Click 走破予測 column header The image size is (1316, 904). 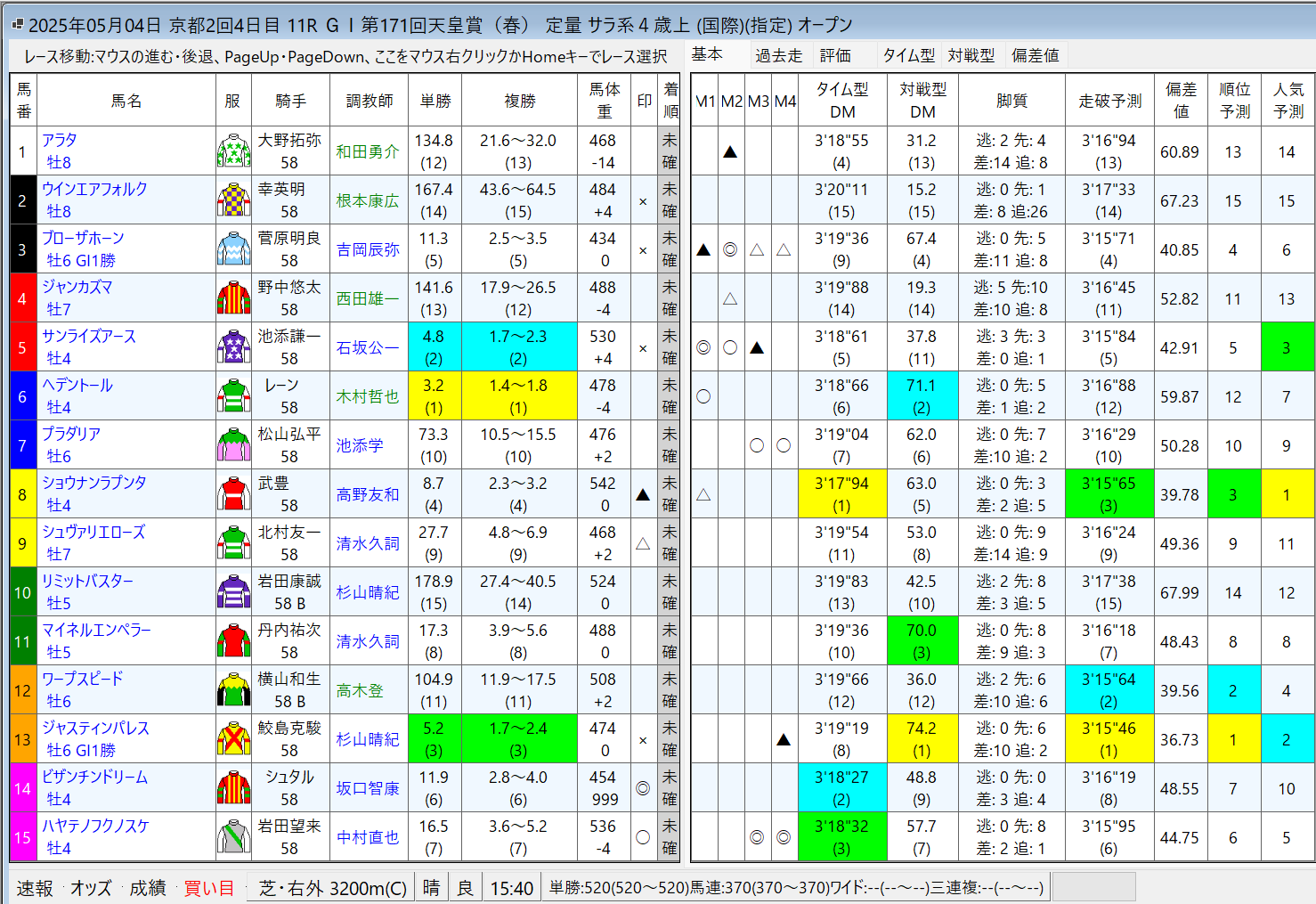pos(1109,101)
